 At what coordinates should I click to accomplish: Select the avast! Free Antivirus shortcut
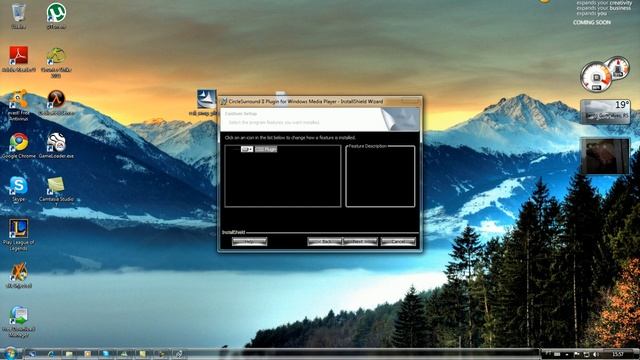tap(18, 104)
